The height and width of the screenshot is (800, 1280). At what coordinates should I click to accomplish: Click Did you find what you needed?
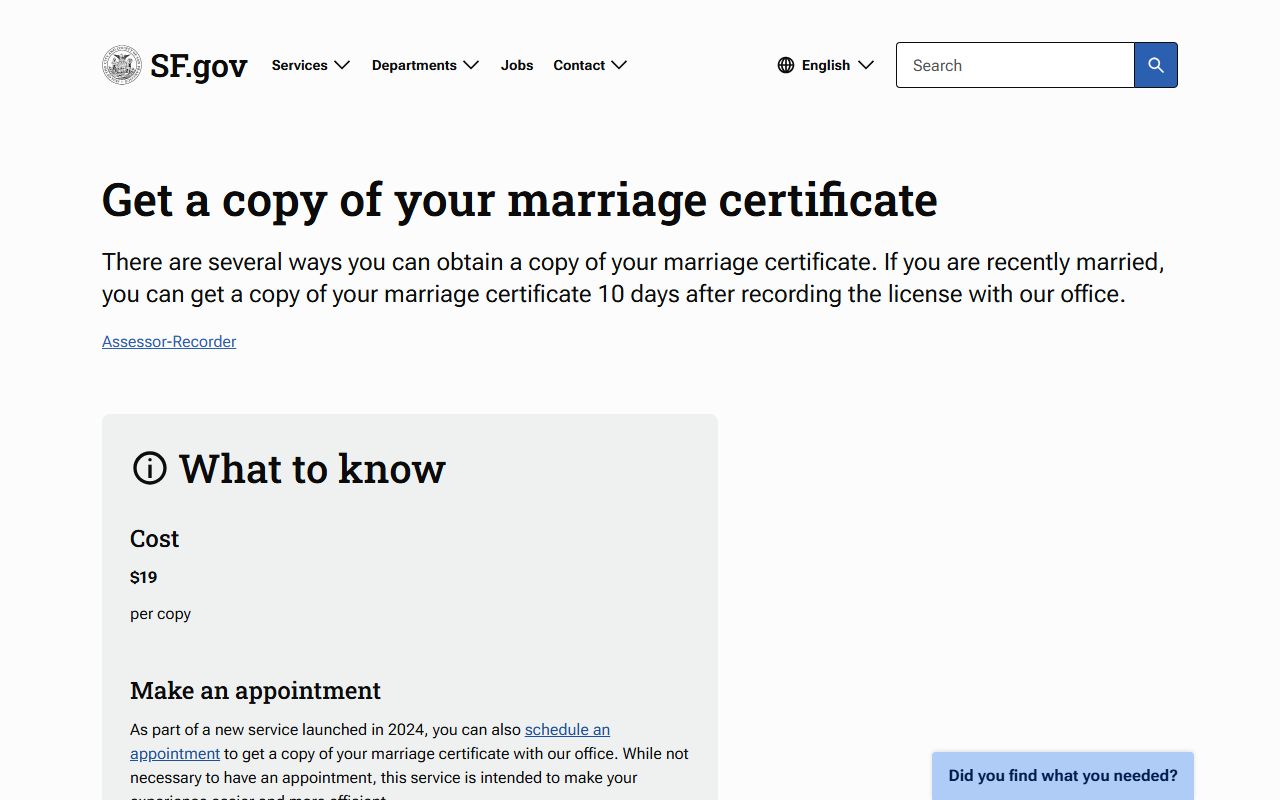(1063, 776)
